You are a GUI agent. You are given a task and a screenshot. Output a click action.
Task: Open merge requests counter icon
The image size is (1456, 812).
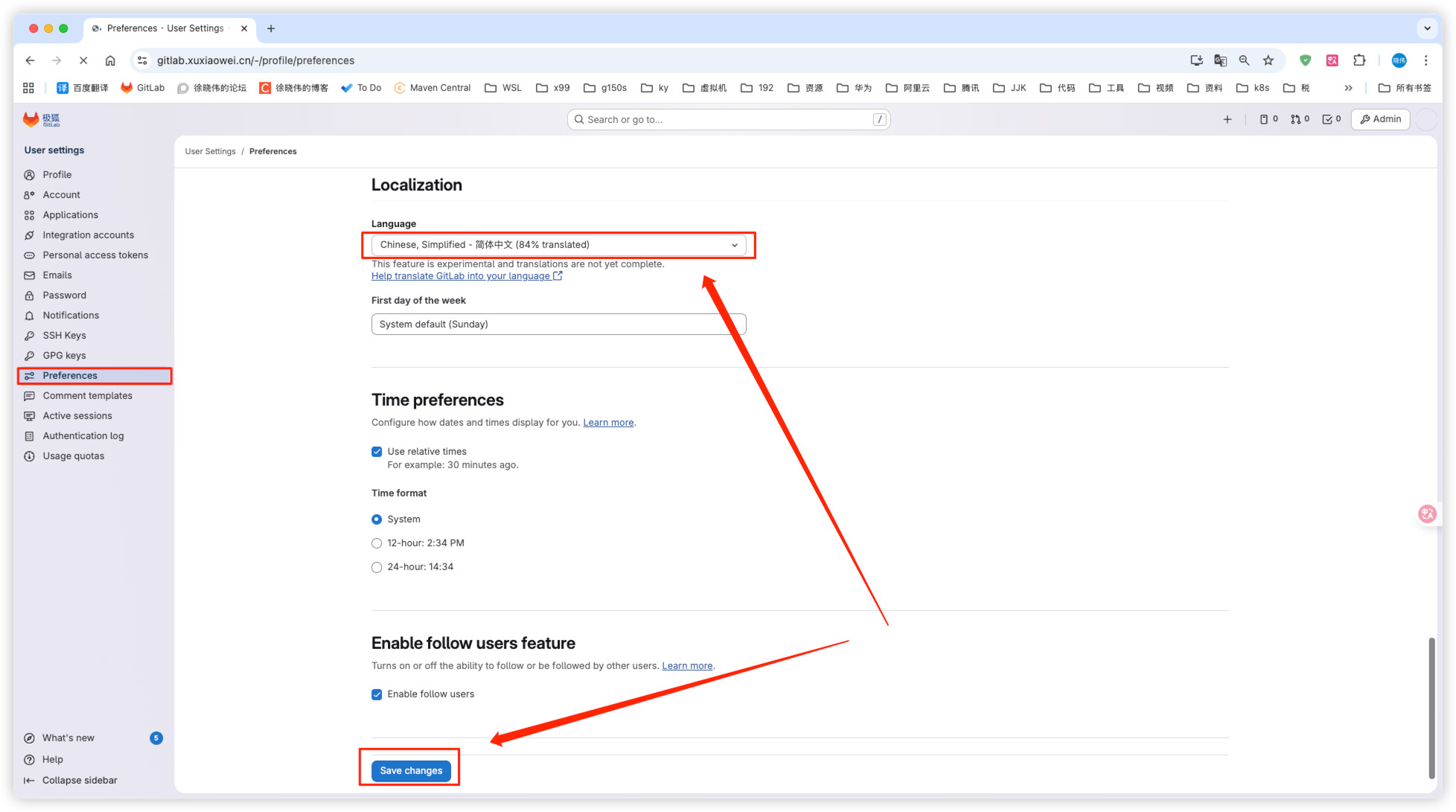coord(1300,119)
